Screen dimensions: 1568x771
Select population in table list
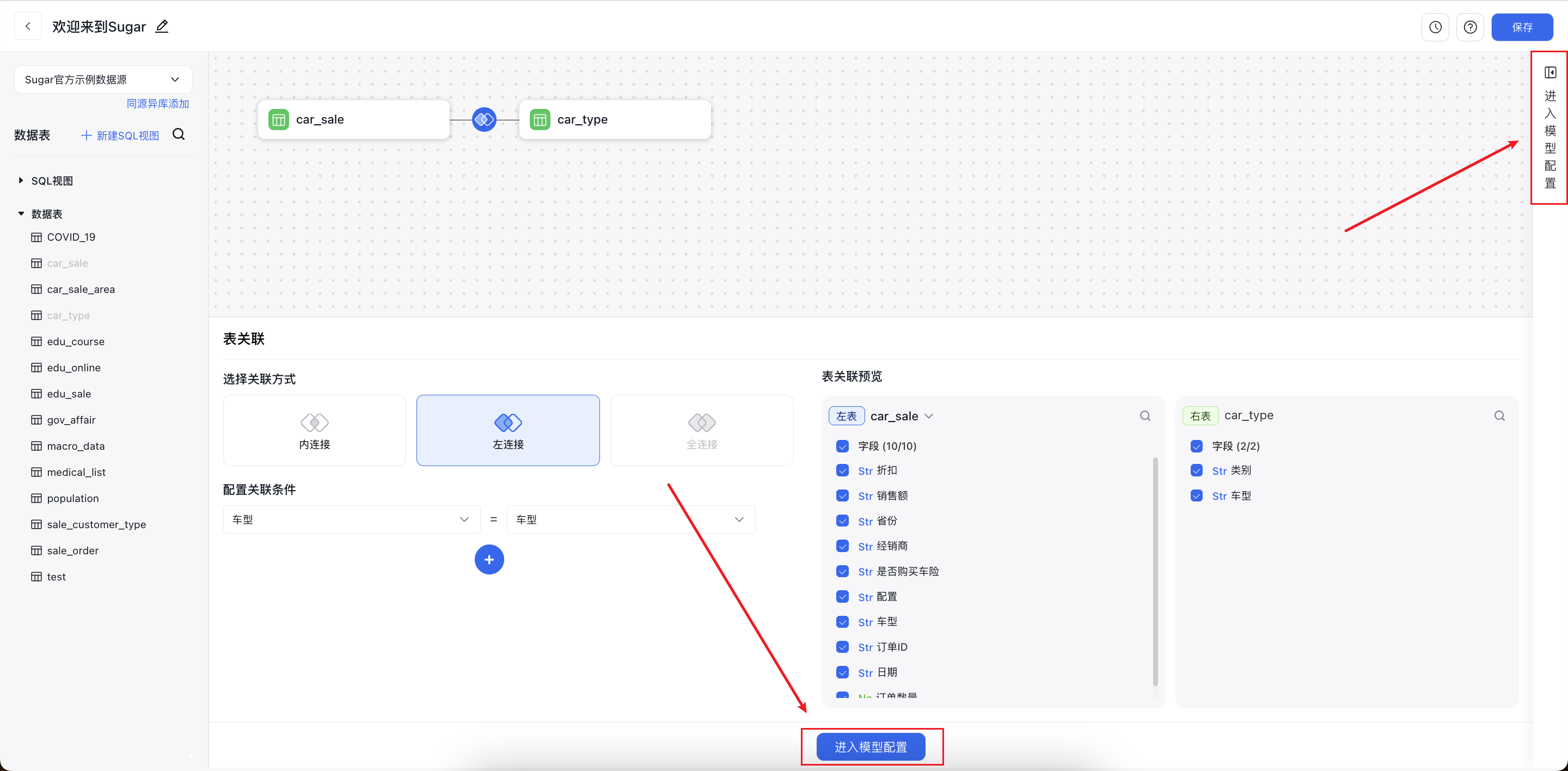tap(73, 499)
